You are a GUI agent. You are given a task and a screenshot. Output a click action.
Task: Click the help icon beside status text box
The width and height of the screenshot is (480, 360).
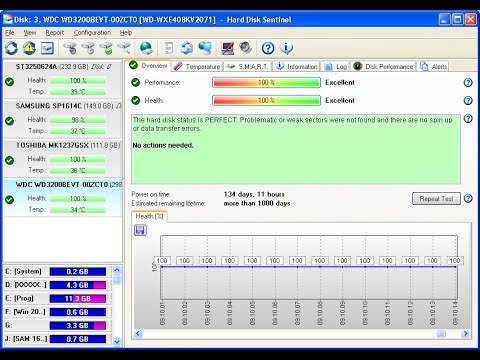468,118
